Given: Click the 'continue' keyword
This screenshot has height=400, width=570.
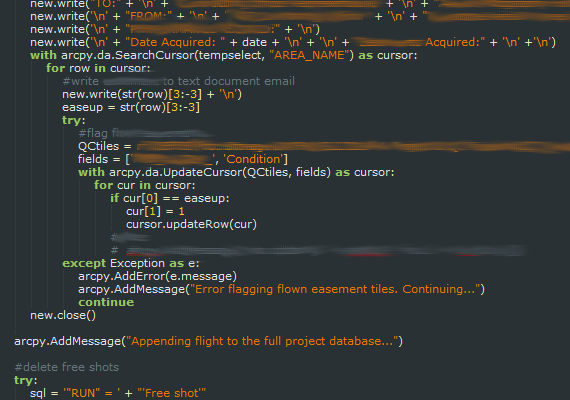Looking at the screenshot, I should (106, 302).
